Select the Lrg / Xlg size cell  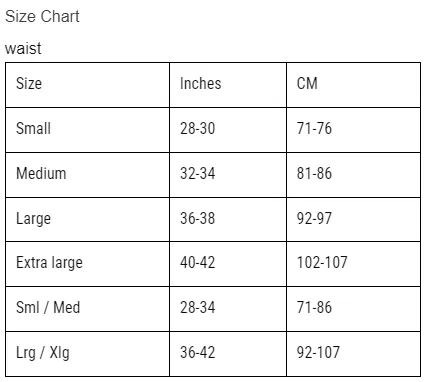[87, 354]
